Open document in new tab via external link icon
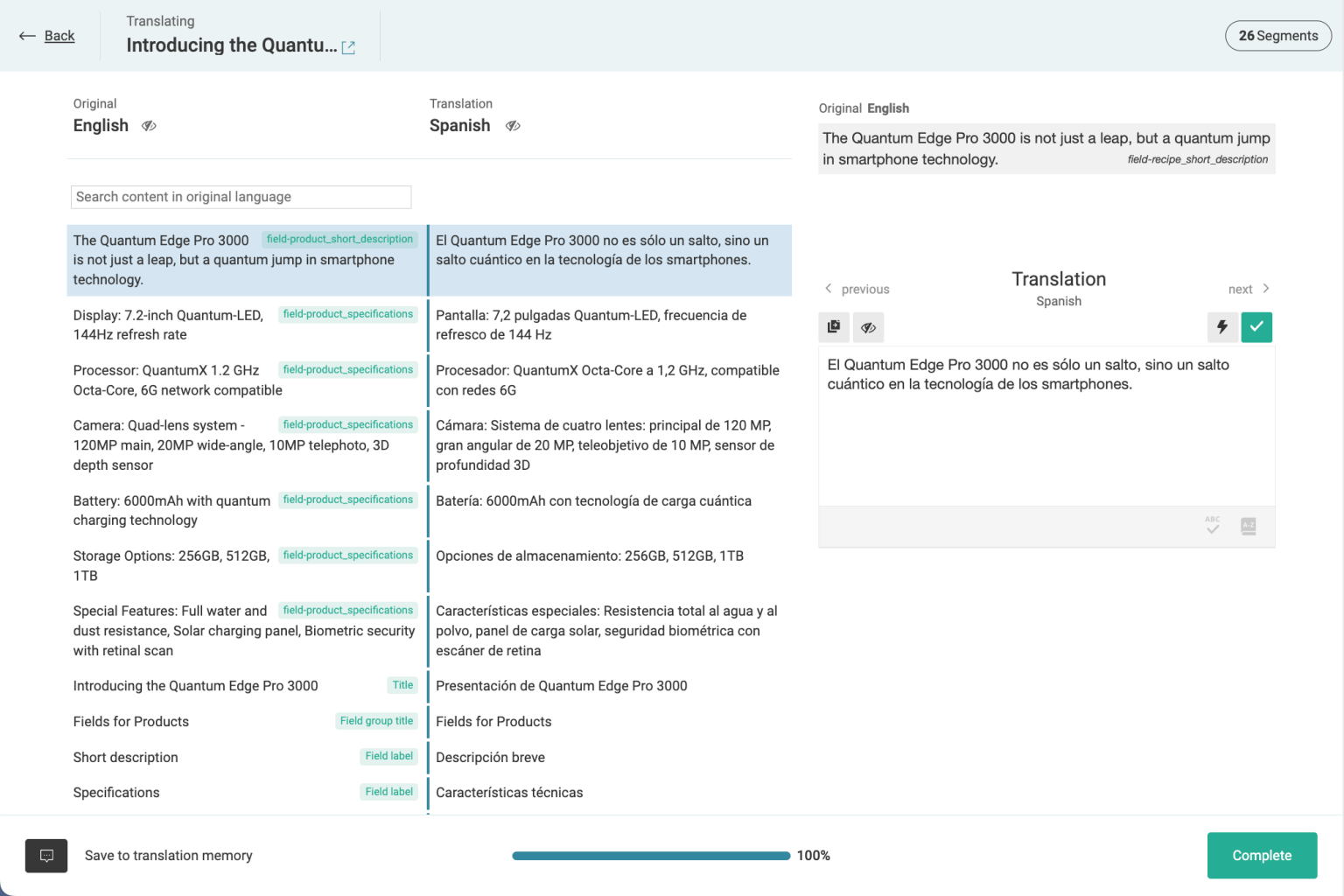The width and height of the screenshot is (1344, 896). (x=348, y=47)
